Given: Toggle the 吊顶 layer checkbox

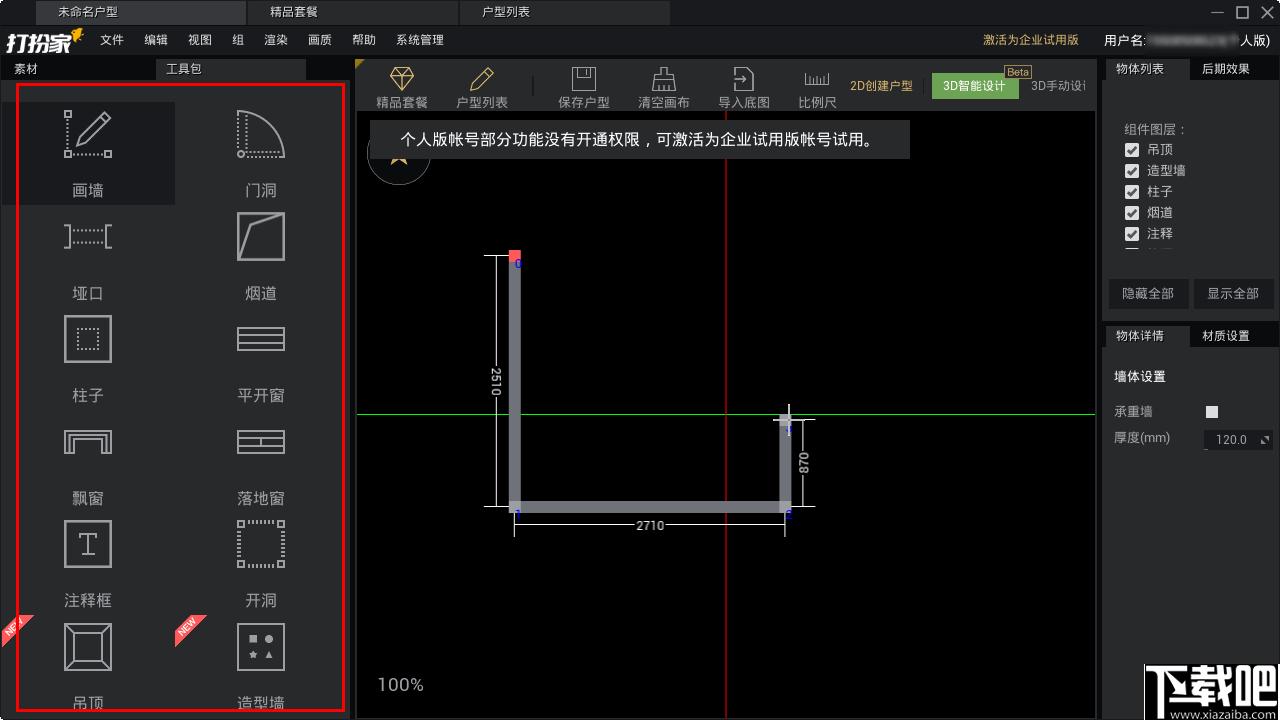Looking at the screenshot, I should pyautogui.click(x=1132, y=150).
